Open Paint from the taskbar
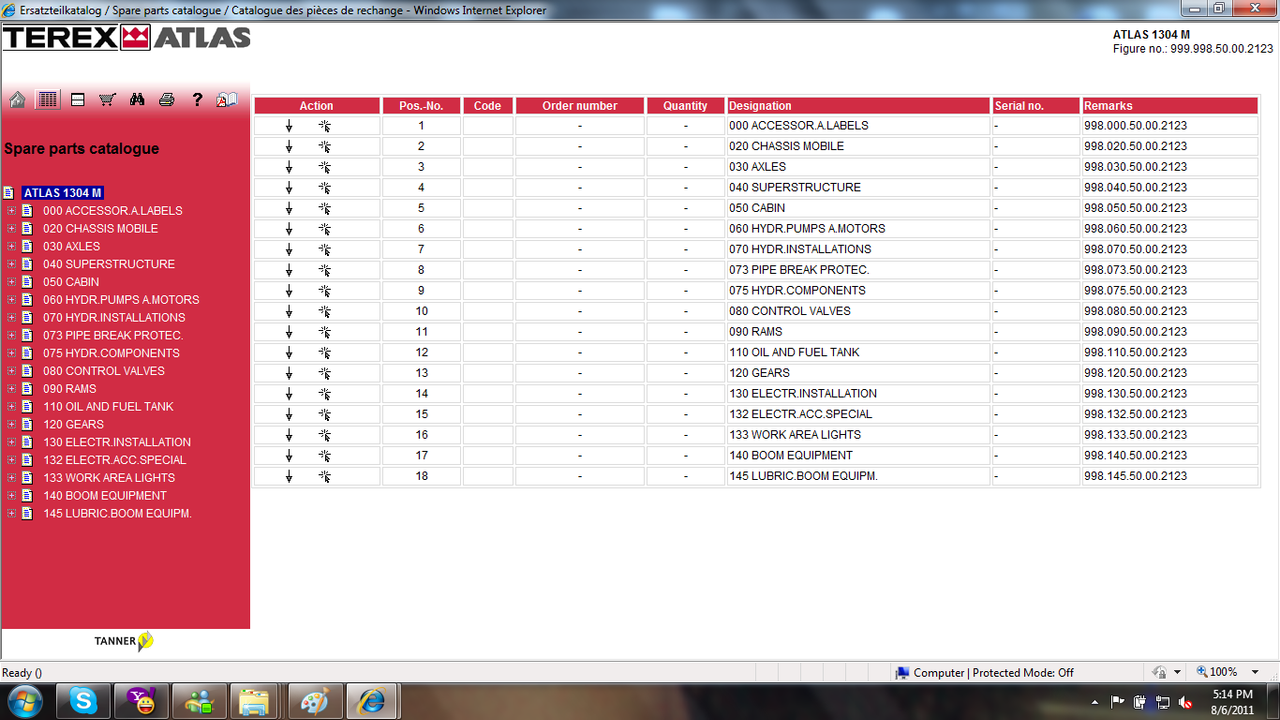 [315, 702]
